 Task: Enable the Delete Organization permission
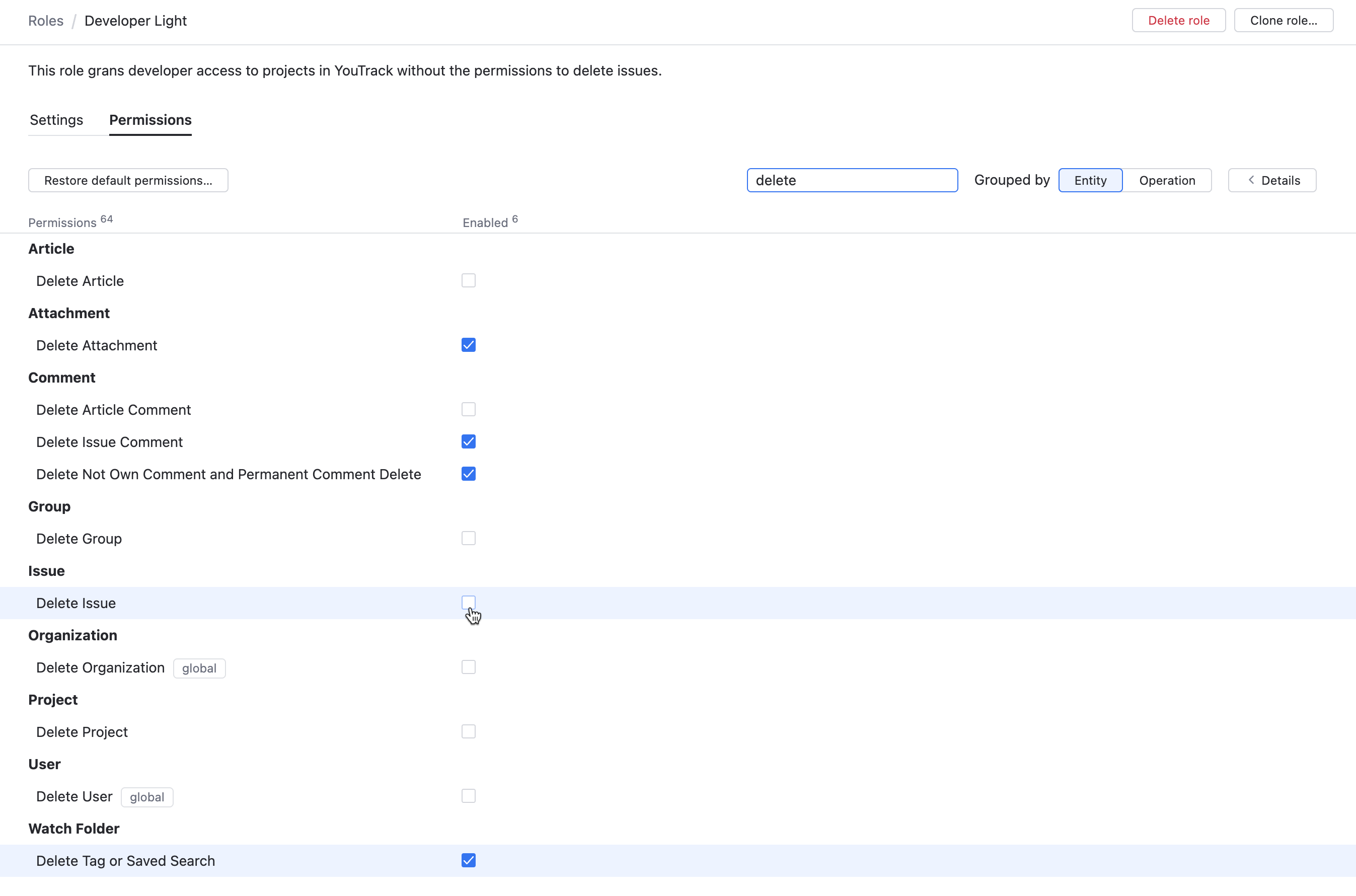tap(468, 667)
